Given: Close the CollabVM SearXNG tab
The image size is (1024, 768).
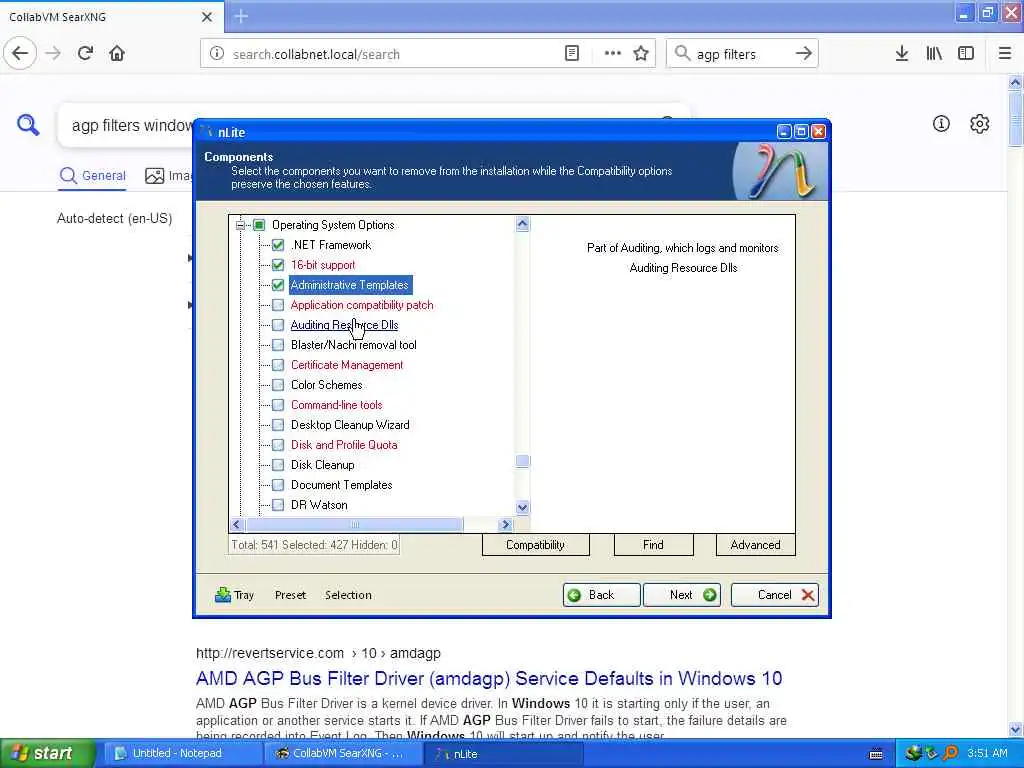Looking at the screenshot, I should 207,17.
